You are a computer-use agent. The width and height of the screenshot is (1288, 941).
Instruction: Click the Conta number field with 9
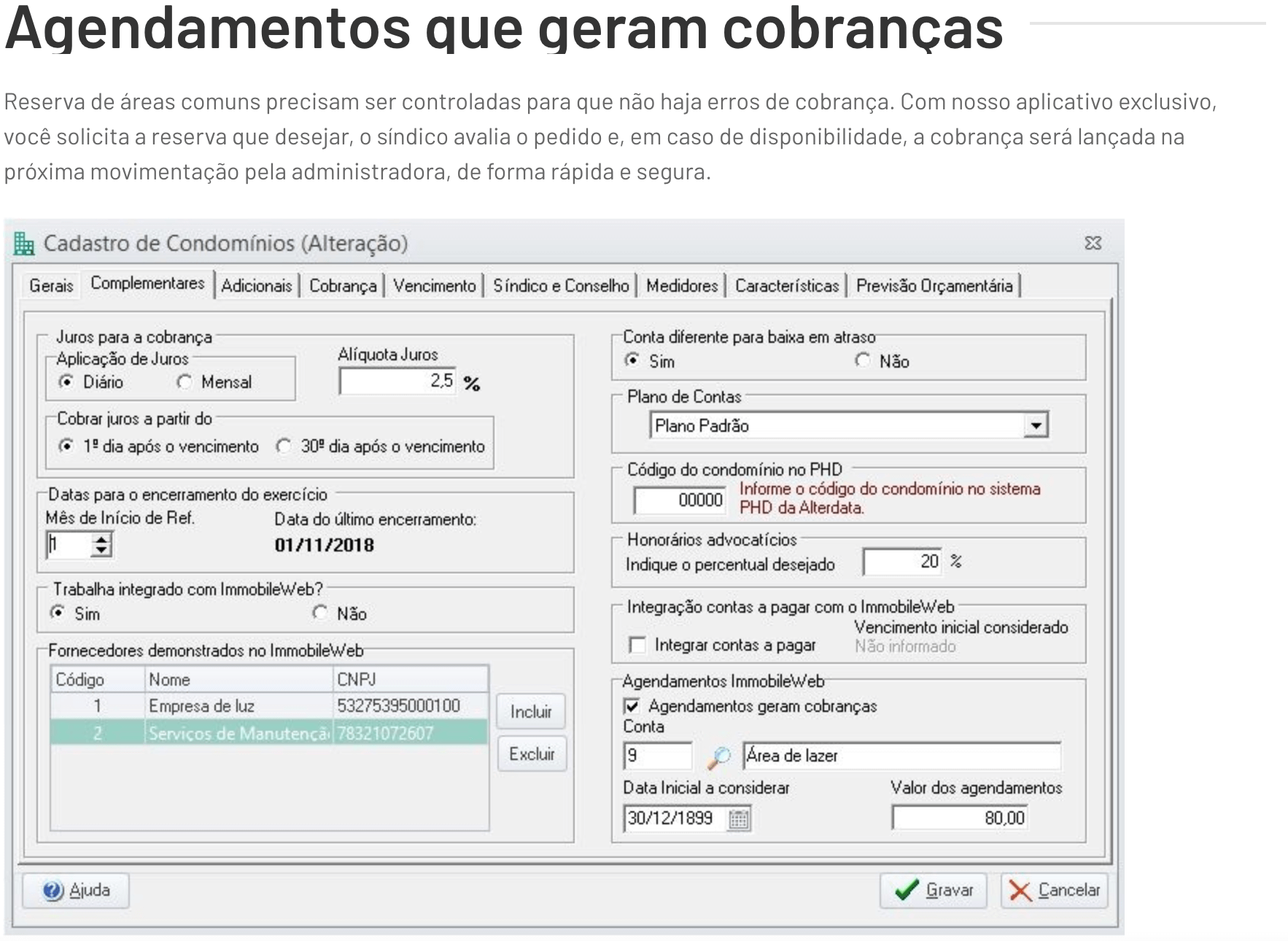pos(657,756)
